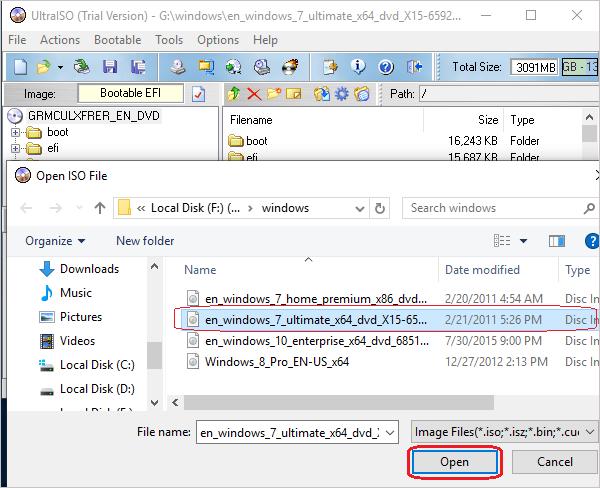Expand the boot folder in image tree
This screenshot has height=488, width=600.
coord(15,132)
